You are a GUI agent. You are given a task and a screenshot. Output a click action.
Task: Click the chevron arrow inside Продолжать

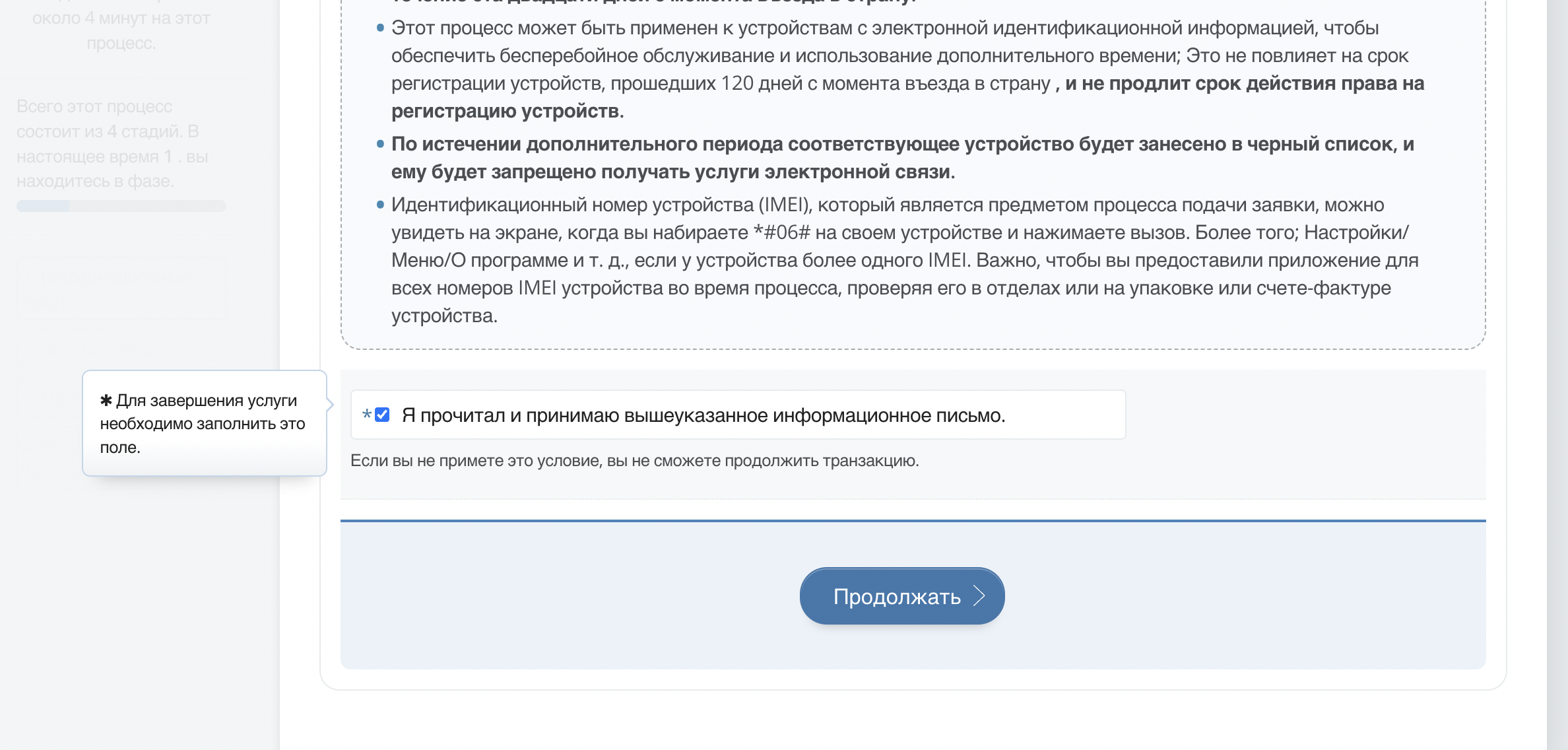[x=979, y=596]
